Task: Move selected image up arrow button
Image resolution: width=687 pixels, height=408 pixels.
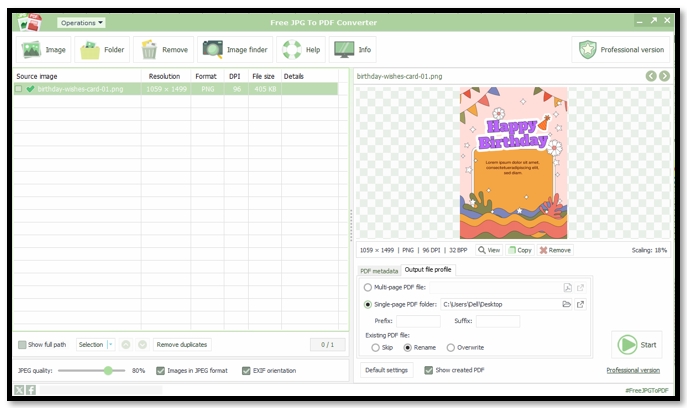Action: coord(126,344)
